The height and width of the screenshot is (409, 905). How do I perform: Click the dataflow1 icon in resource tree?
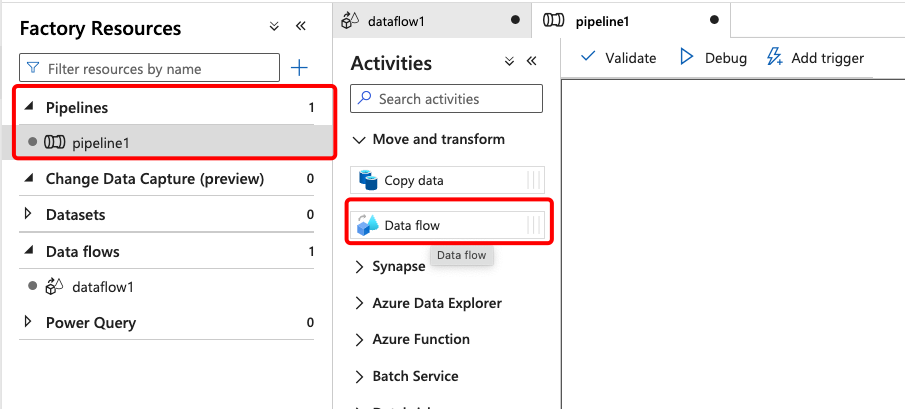point(54,286)
